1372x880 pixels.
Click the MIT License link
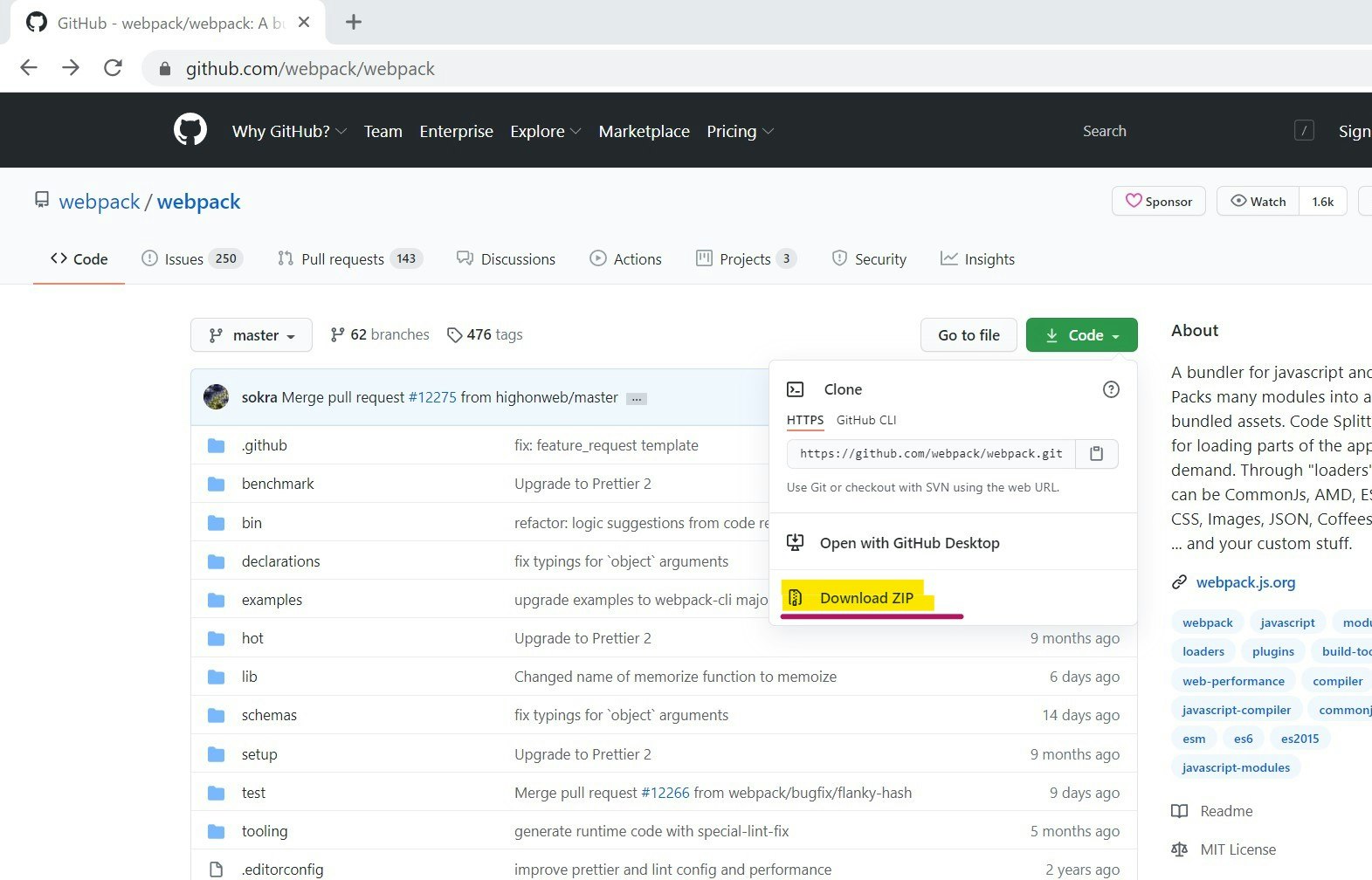[1224, 849]
